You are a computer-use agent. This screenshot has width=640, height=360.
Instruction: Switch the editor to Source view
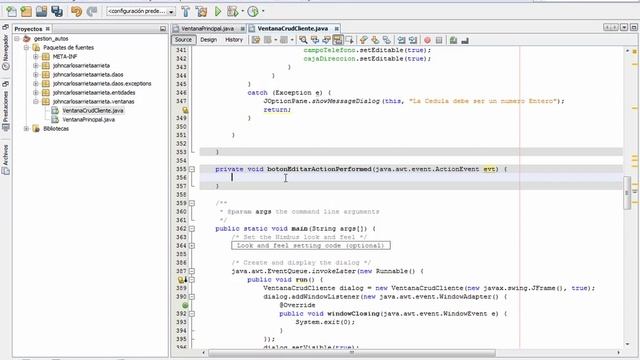pyautogui.click(x=183, y=40)
